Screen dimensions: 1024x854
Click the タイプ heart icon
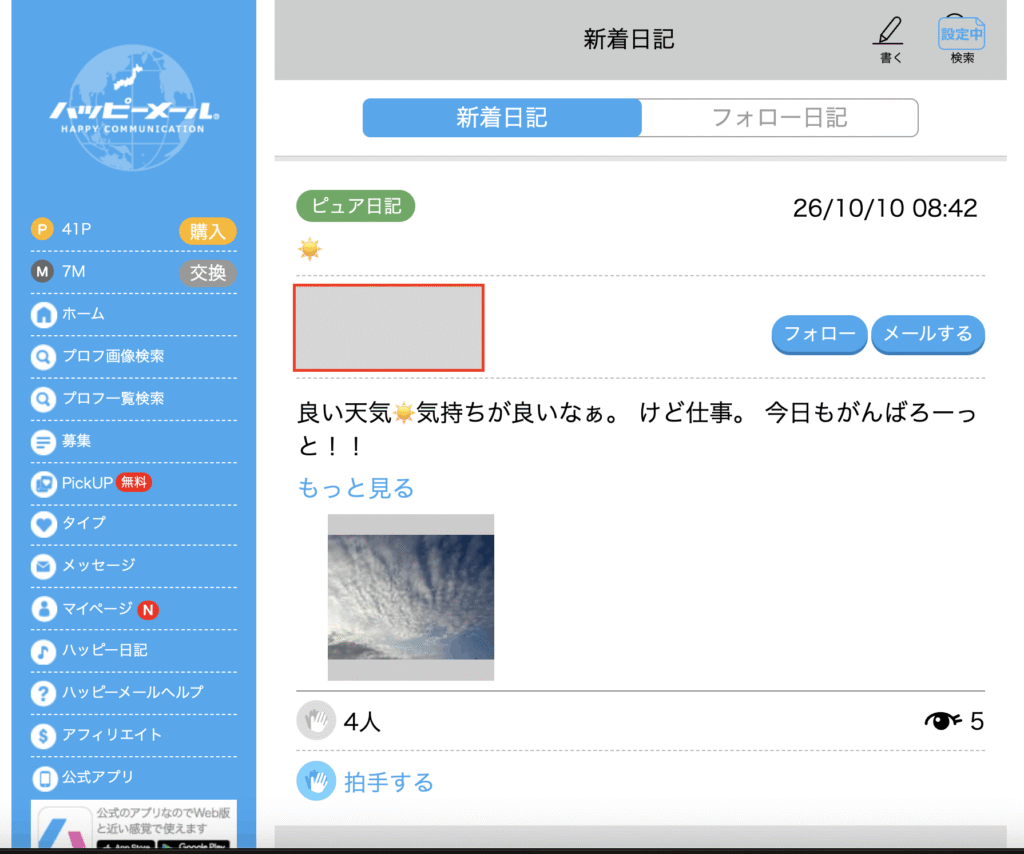pyautogui.click(x=43, y=524)
